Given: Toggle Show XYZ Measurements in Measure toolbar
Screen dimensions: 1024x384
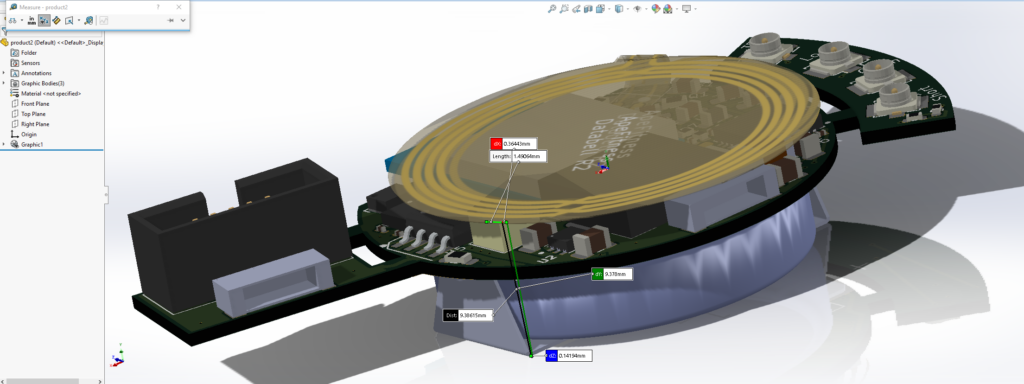Looking at the screenshot, I should tap(44, 20).
